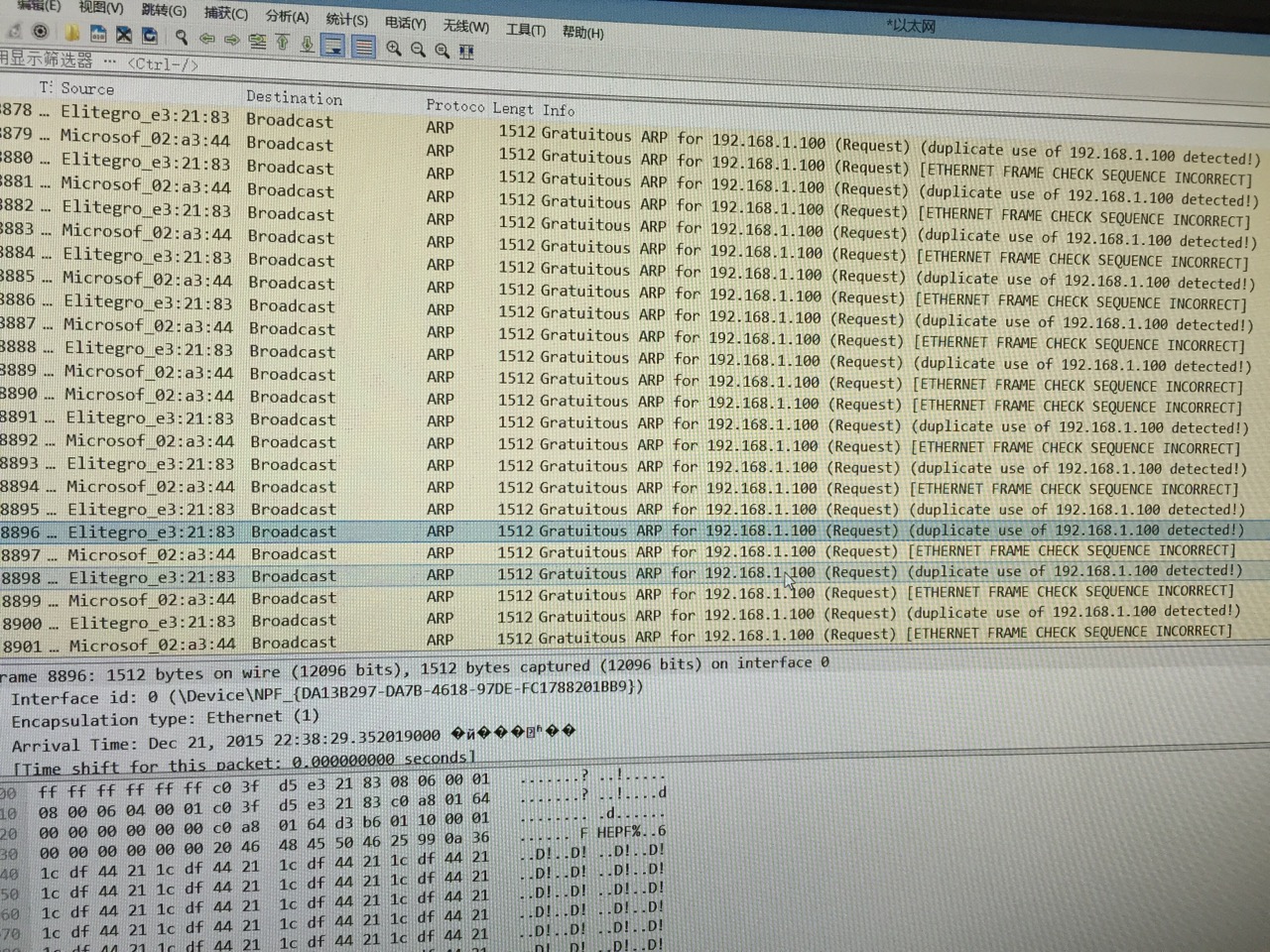Click the 'Frame 8896: 1512 bytes on wire' line
The height and width of the screenshot is (952, 1270).
(415, 668)
